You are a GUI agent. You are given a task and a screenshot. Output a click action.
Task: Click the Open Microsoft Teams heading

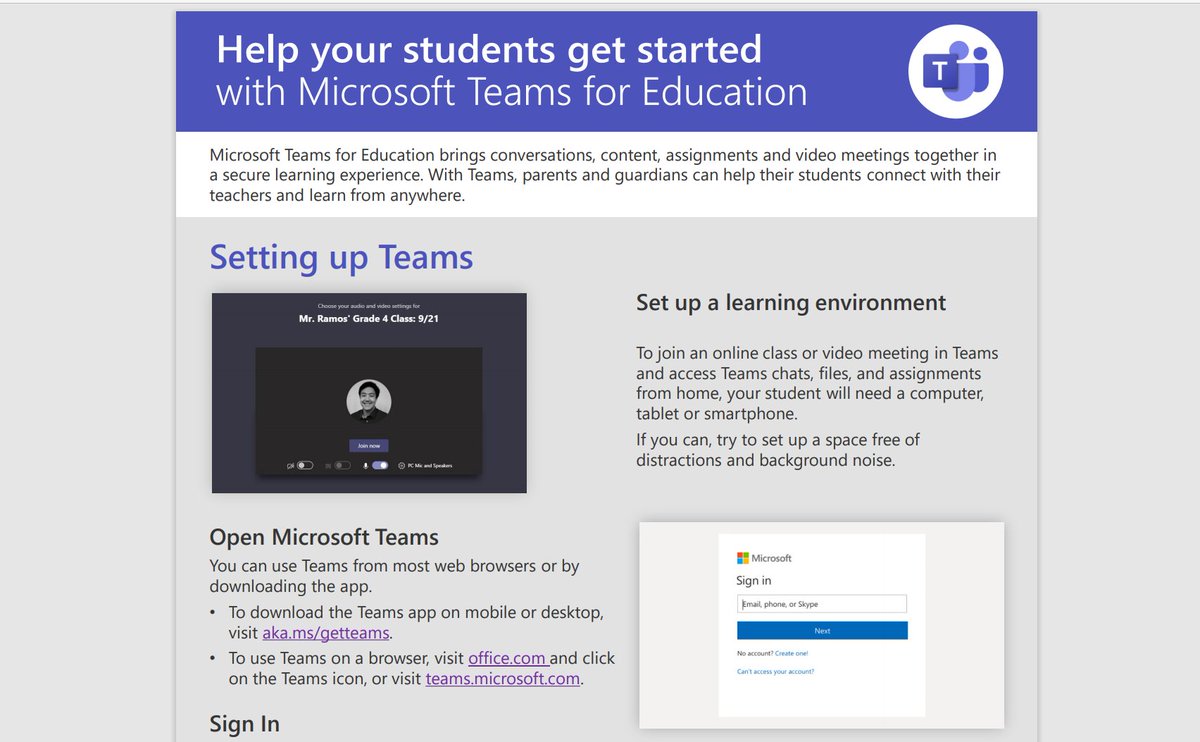(x=324, y=537)
